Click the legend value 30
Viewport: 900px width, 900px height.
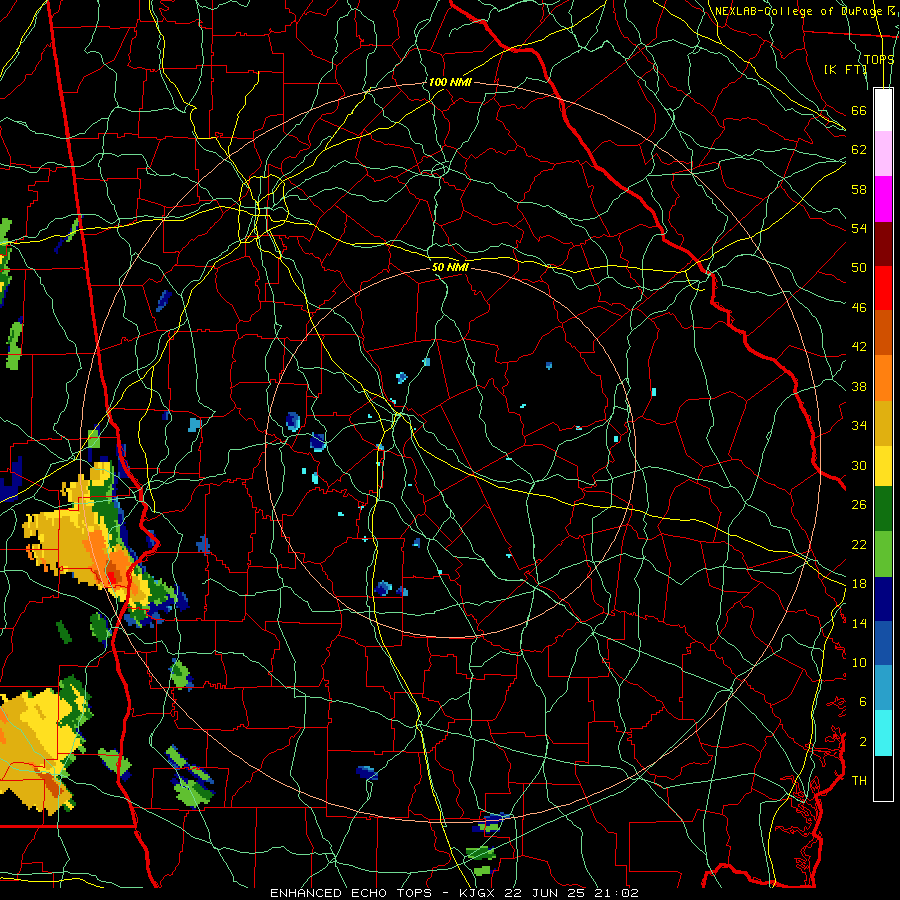pos(859,465)
